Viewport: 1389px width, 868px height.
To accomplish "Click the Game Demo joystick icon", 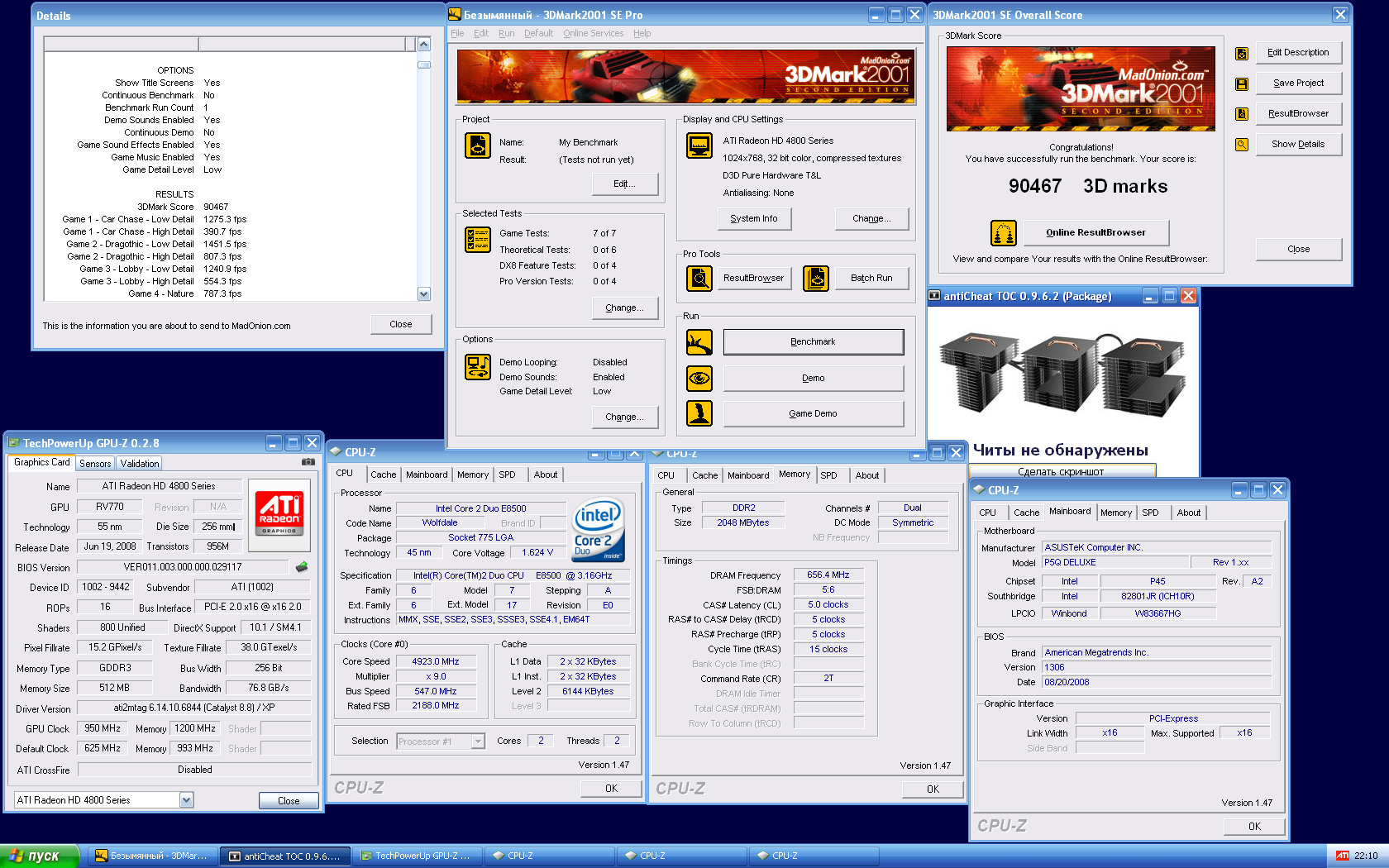I will (x=699, y=413).
